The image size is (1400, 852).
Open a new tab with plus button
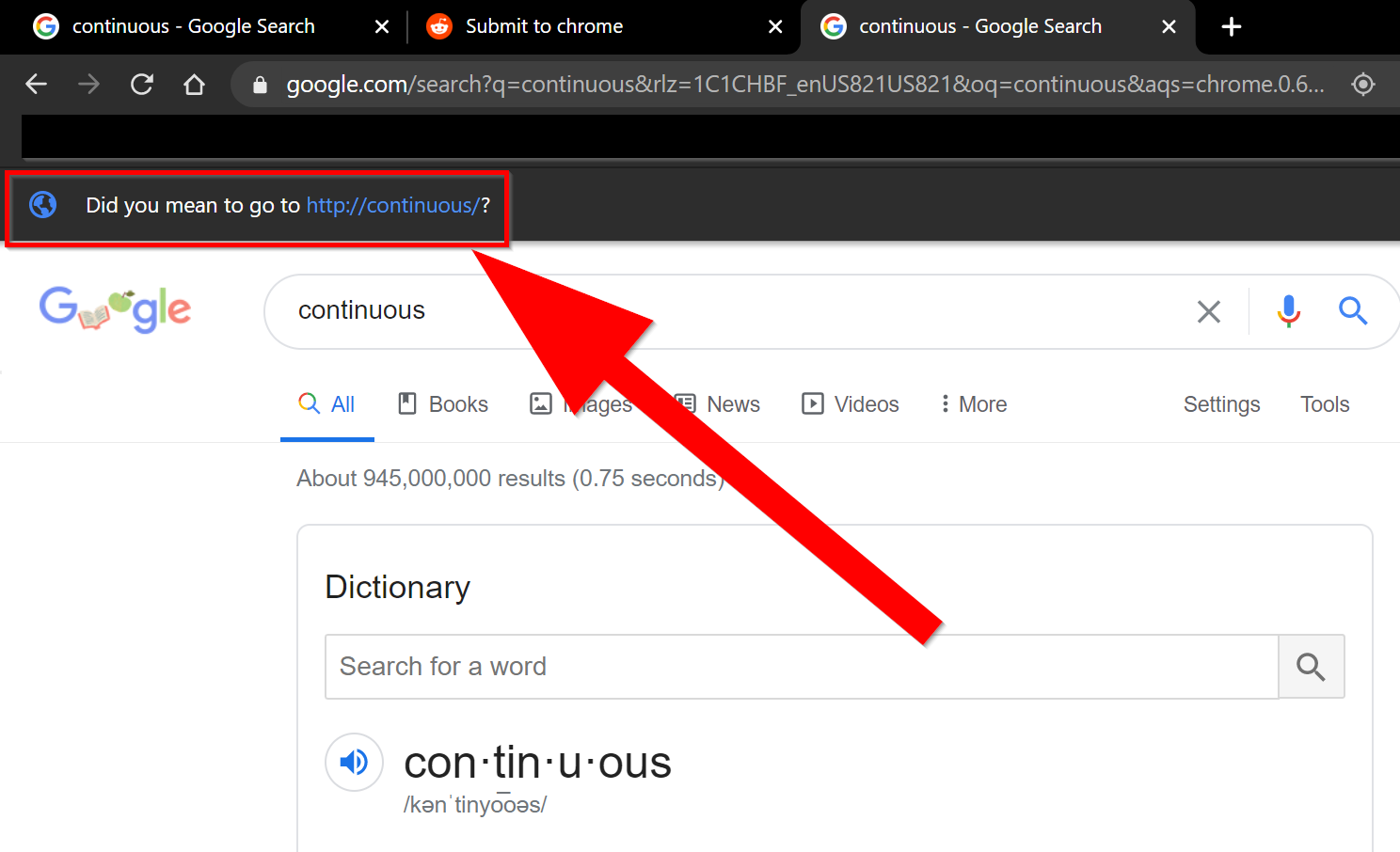(x=1232, y=26)
